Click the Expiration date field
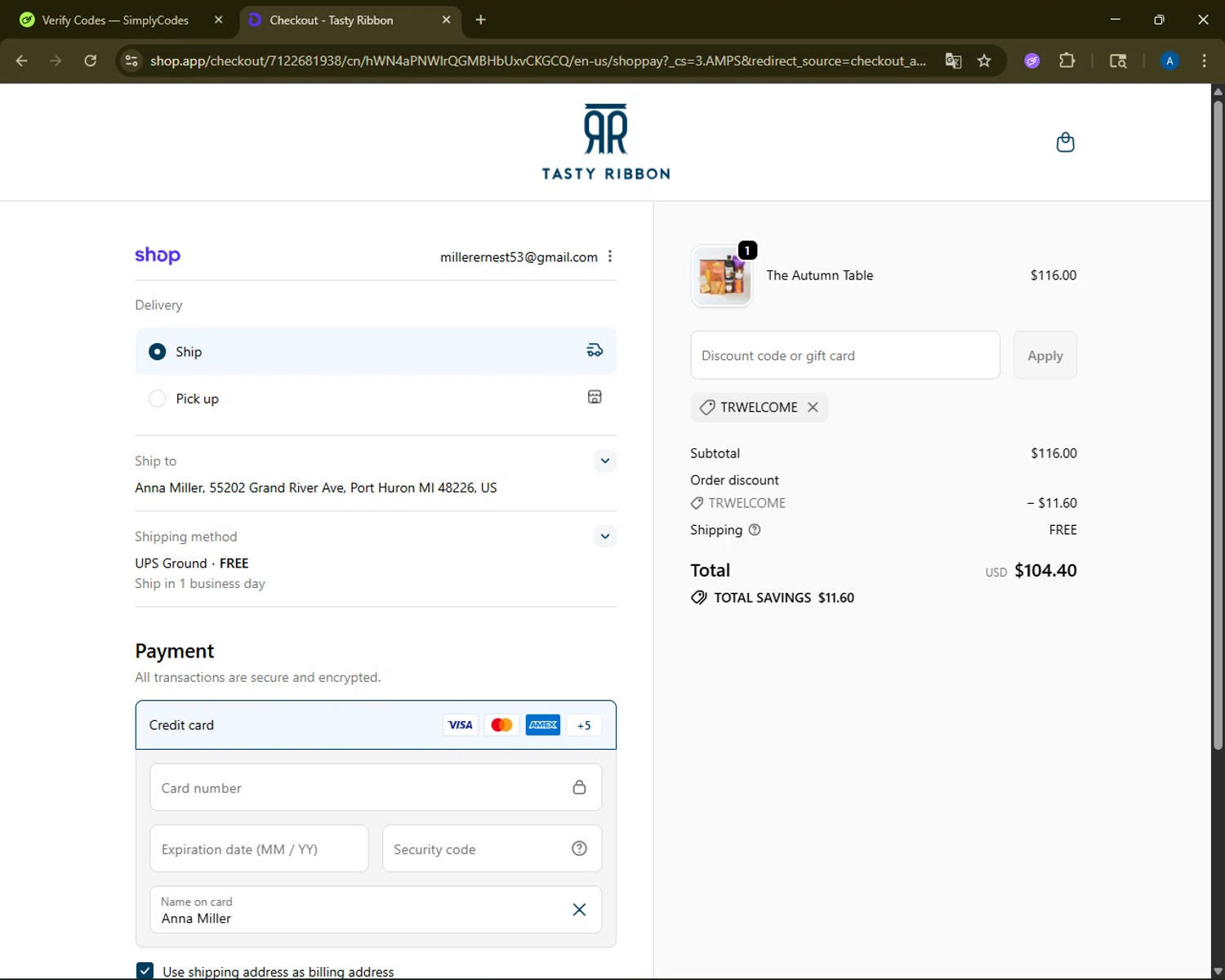The height and width of the screenshot is (980, 1225). [x=259, y=849]
